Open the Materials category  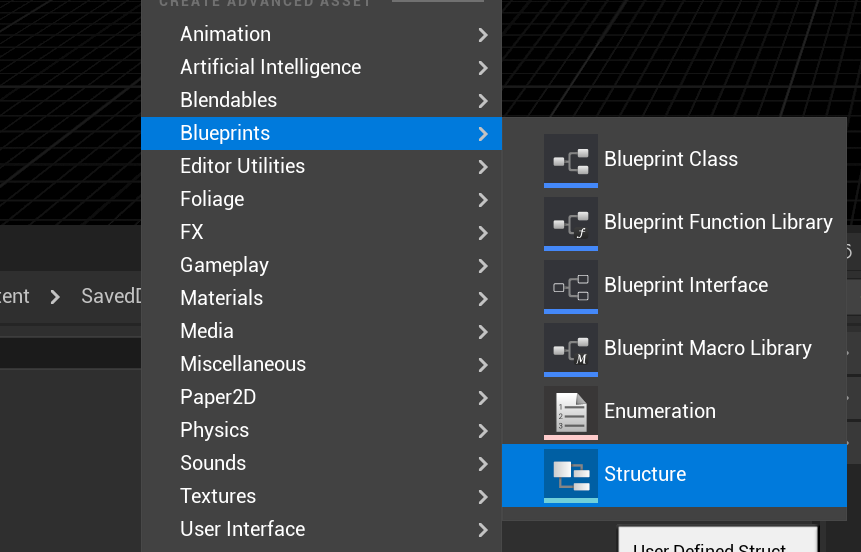coord(321,298)
